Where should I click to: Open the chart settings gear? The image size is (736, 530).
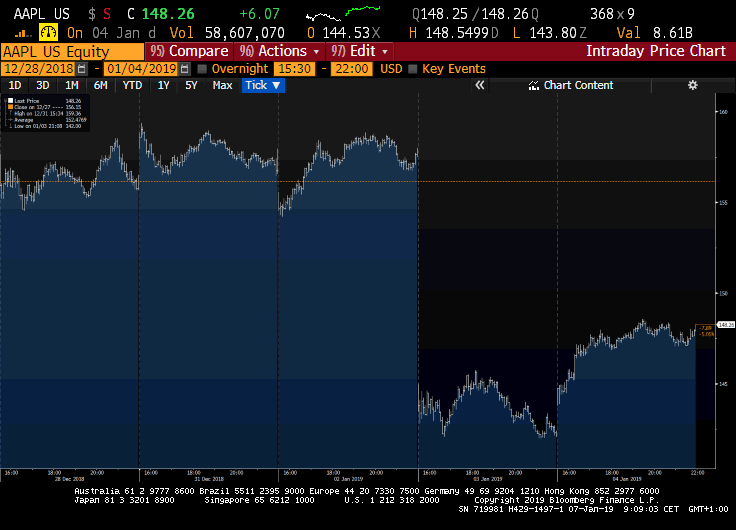692,85
